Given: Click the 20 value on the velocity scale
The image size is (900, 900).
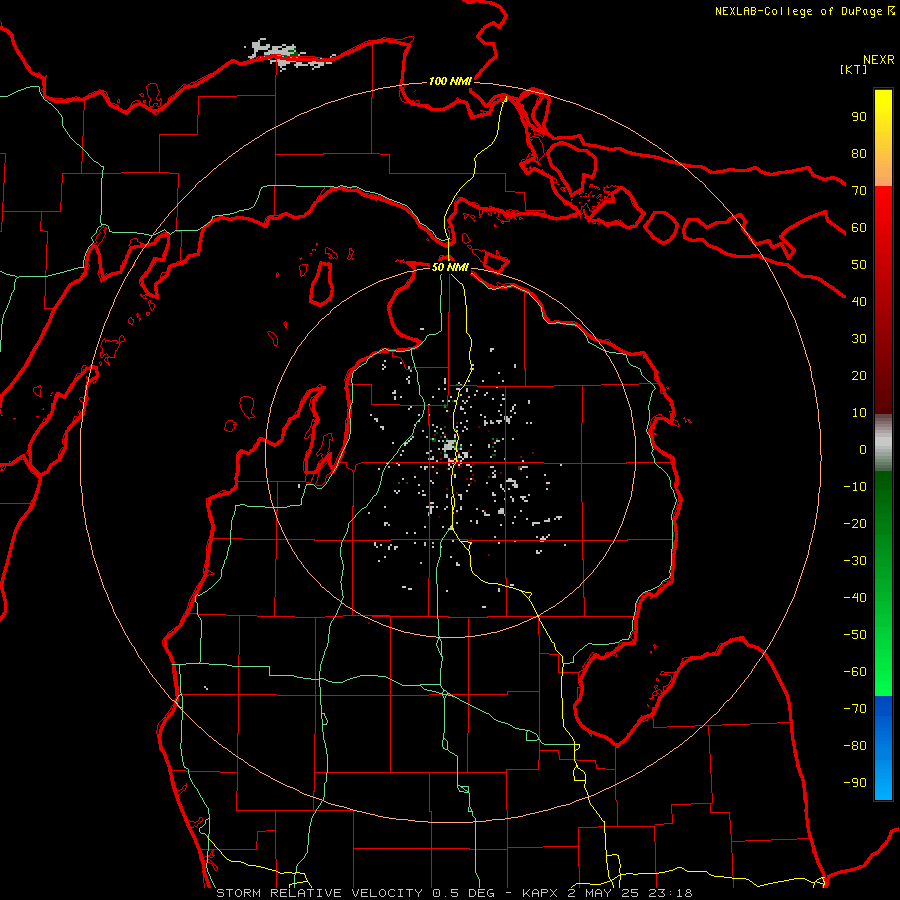Looking at the screenshot, I should 859,375.
